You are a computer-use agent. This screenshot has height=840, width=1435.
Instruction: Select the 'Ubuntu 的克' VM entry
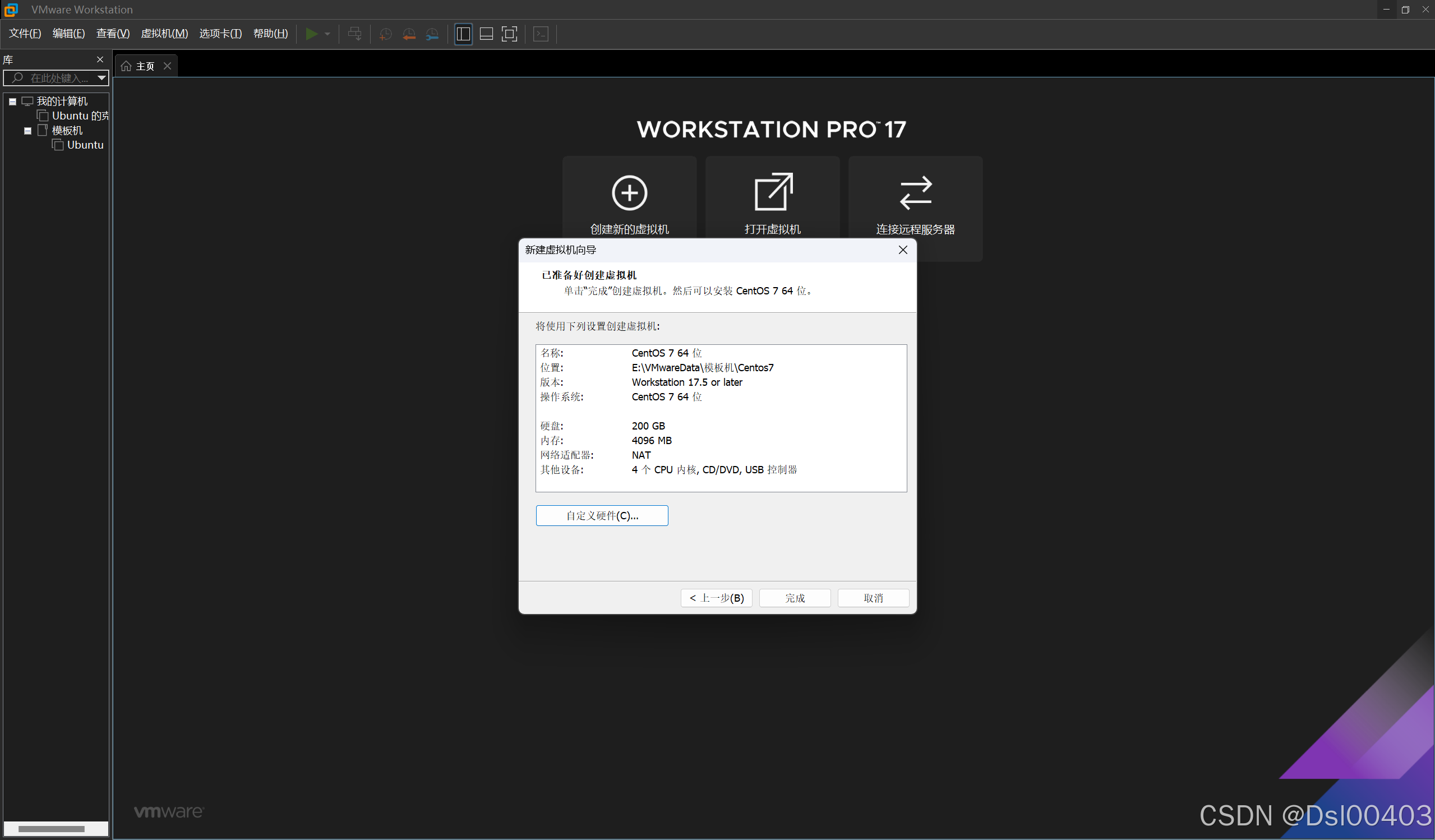click(80, 116)
